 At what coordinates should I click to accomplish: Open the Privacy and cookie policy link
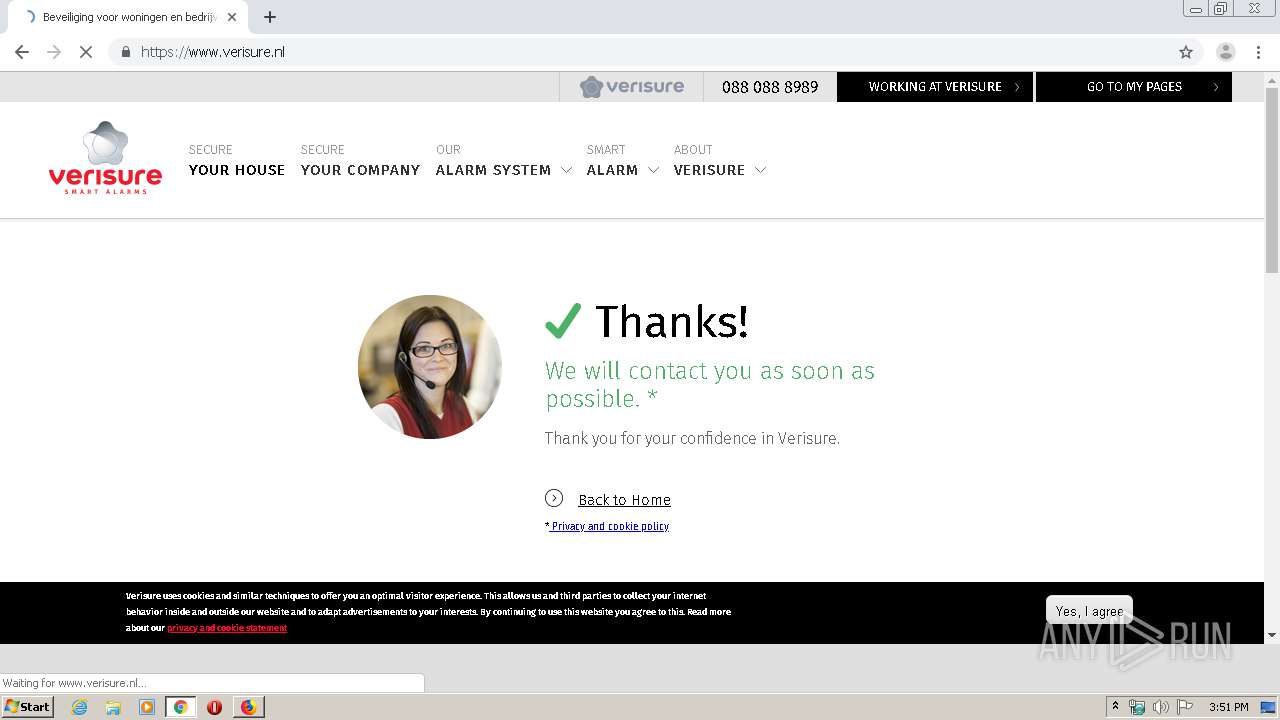(610, 526)
